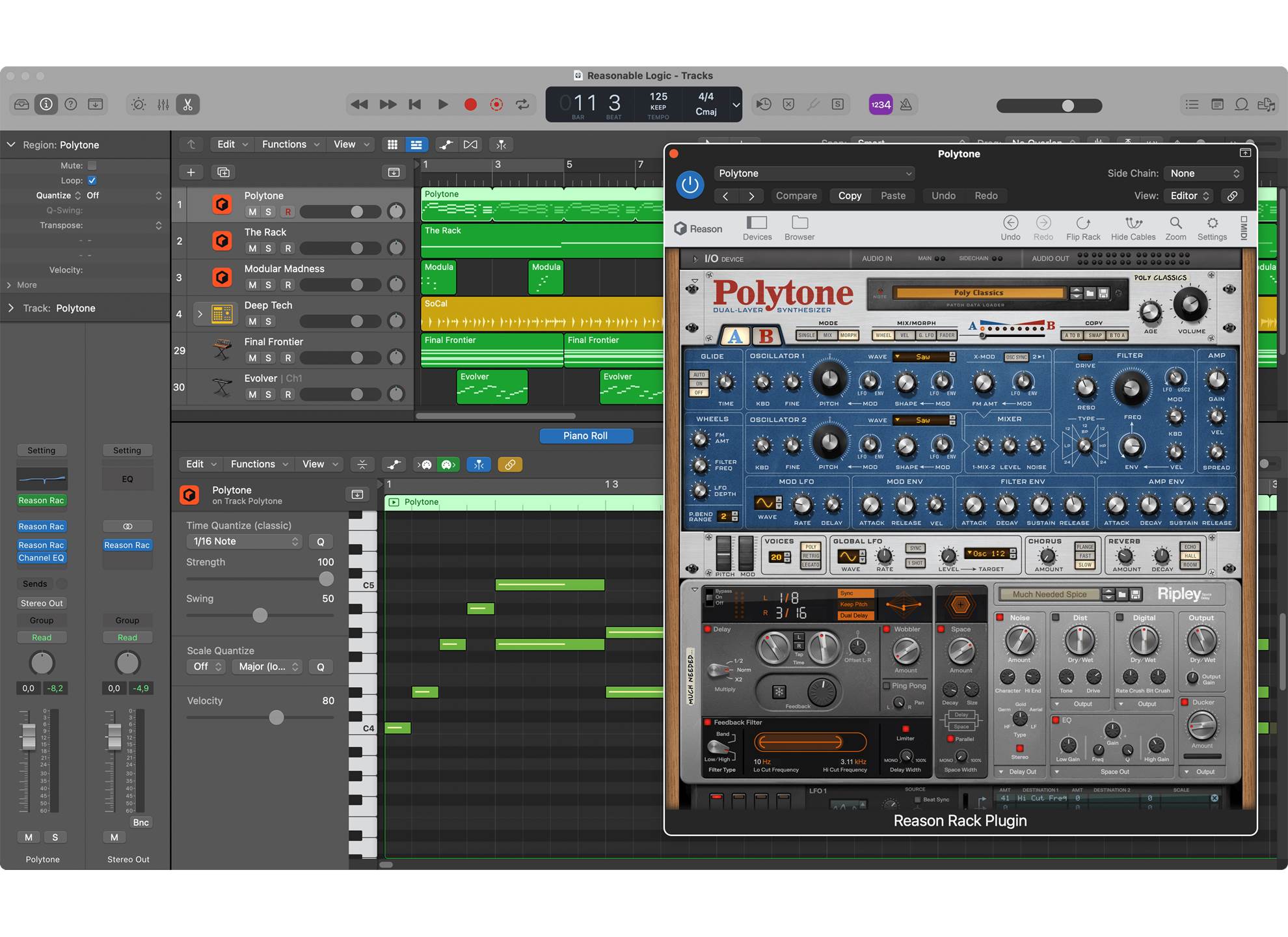Expand the Deep Tech track stack
Screen dimensions: 1288x937
coord(200,314)
